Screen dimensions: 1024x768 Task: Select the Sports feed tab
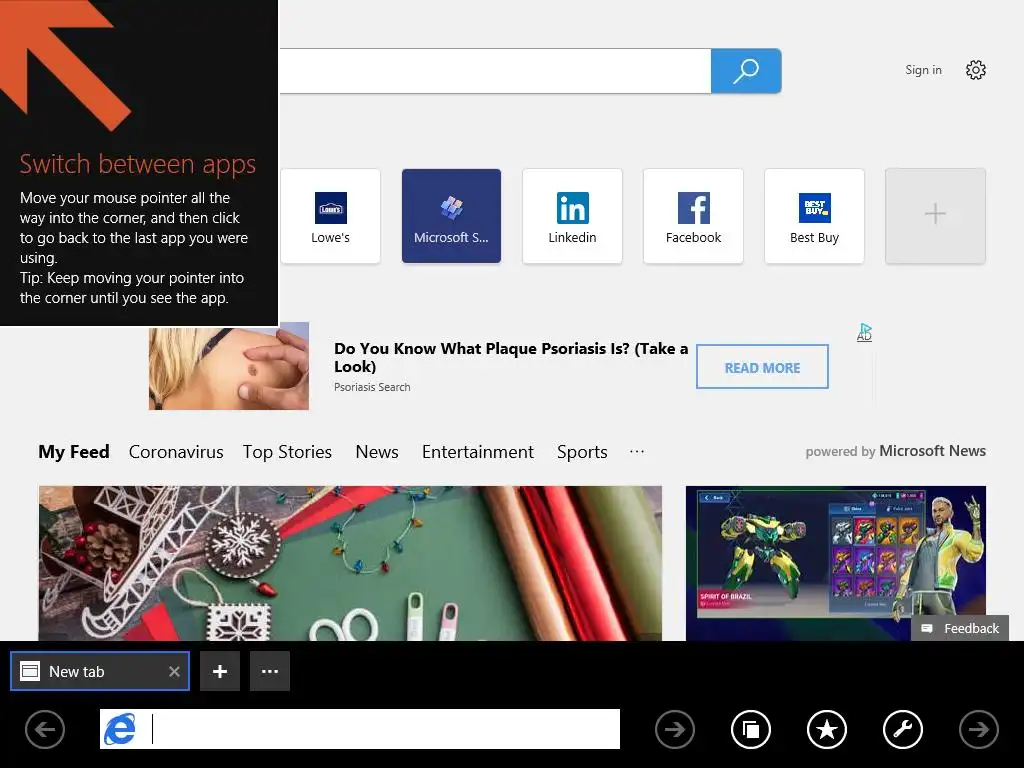pyautogui.click(x=582, y=452)
